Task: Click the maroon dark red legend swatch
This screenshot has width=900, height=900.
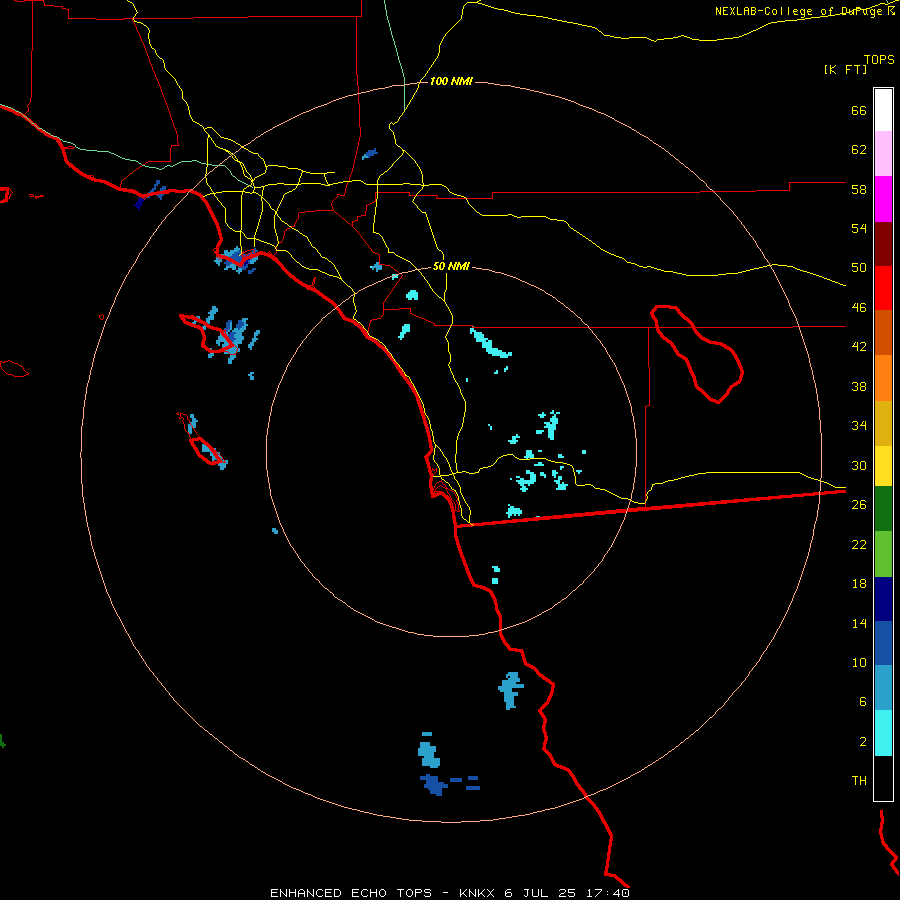Action: 883,245
